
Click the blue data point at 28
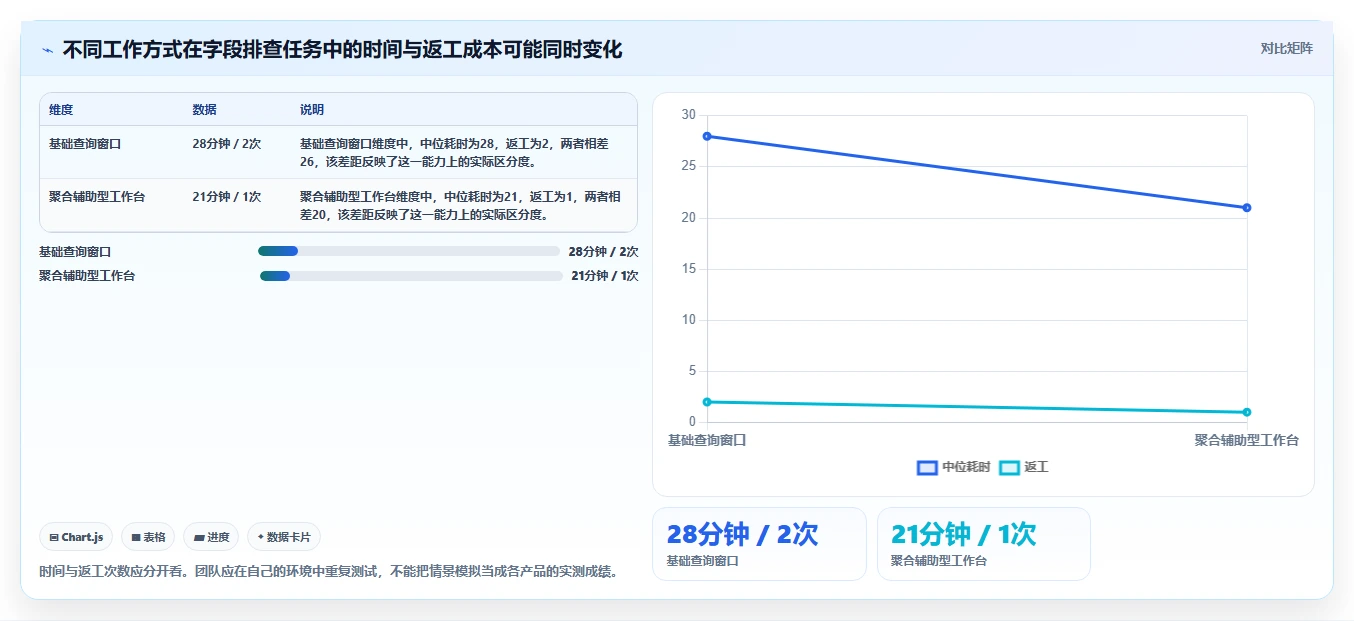click(707, 136)
